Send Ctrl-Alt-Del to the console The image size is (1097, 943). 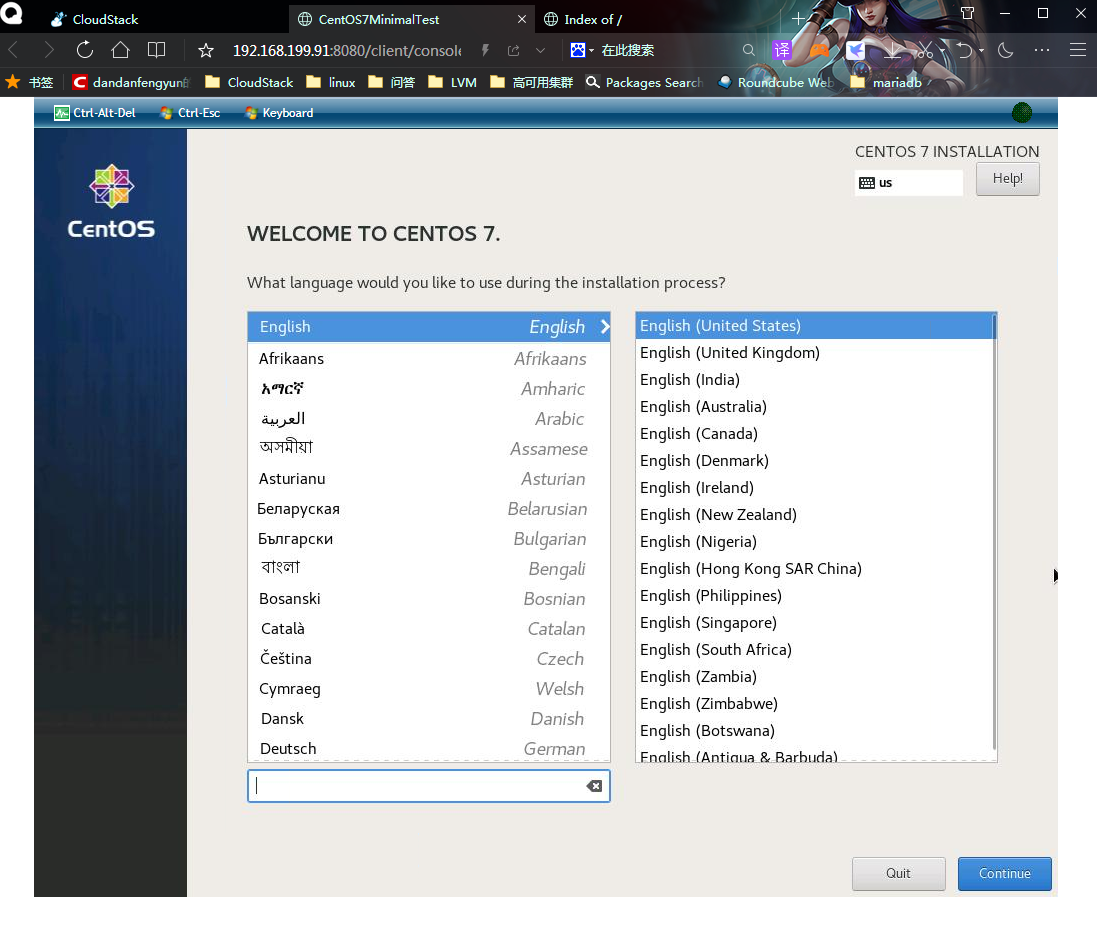[x=95, y=113]
